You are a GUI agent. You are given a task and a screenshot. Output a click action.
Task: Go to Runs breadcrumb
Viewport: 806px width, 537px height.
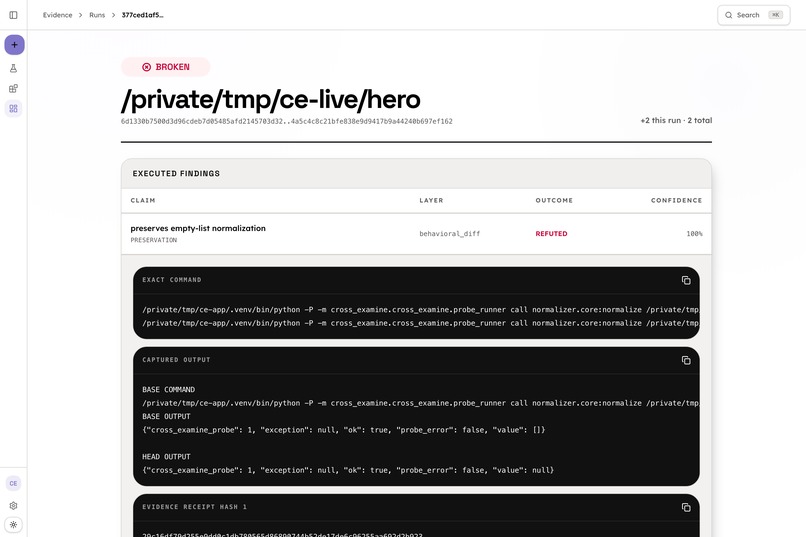click(97, 15)
